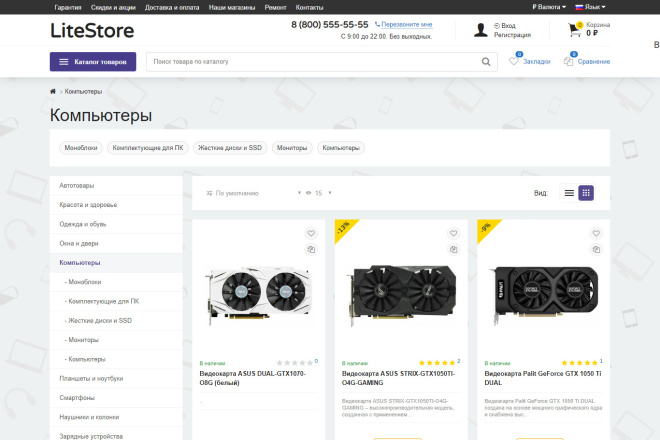
Task: Click the LiteStore logo
Action: [x=92, y=31]
